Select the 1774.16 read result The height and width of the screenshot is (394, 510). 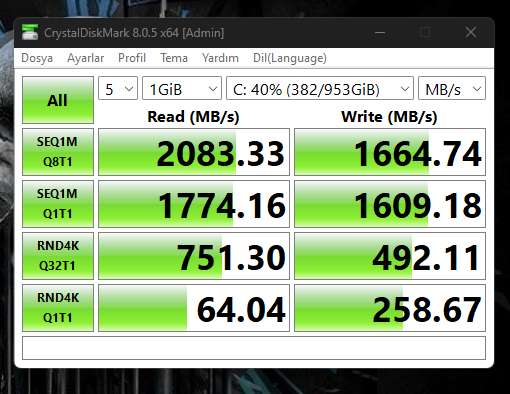click(x=194, y=204)
